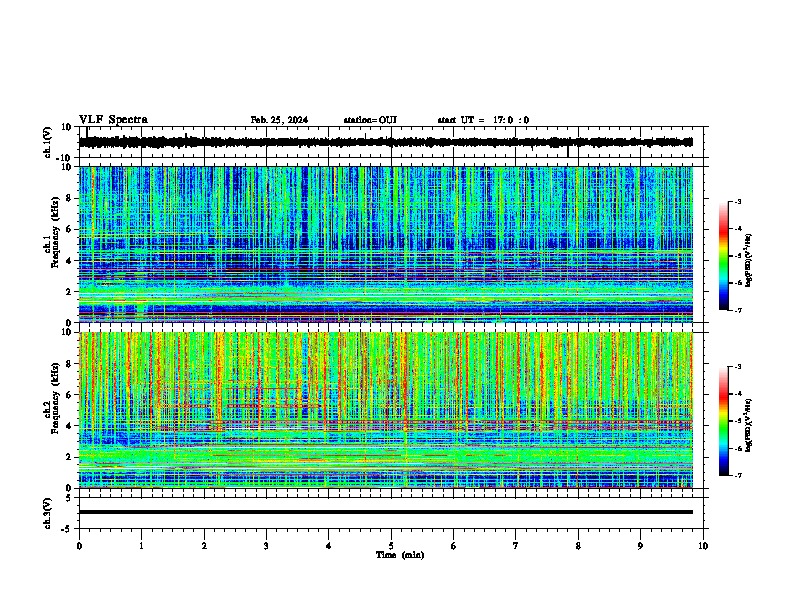
Task: Click the '-4' label on ch.1 colorbar
Action: [737, 229]
